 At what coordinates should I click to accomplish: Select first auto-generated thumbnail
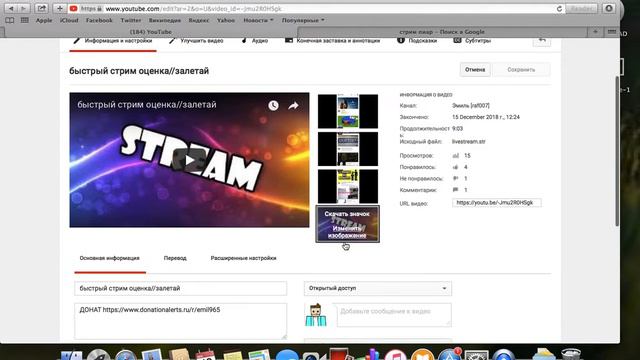tap(348, 111)
